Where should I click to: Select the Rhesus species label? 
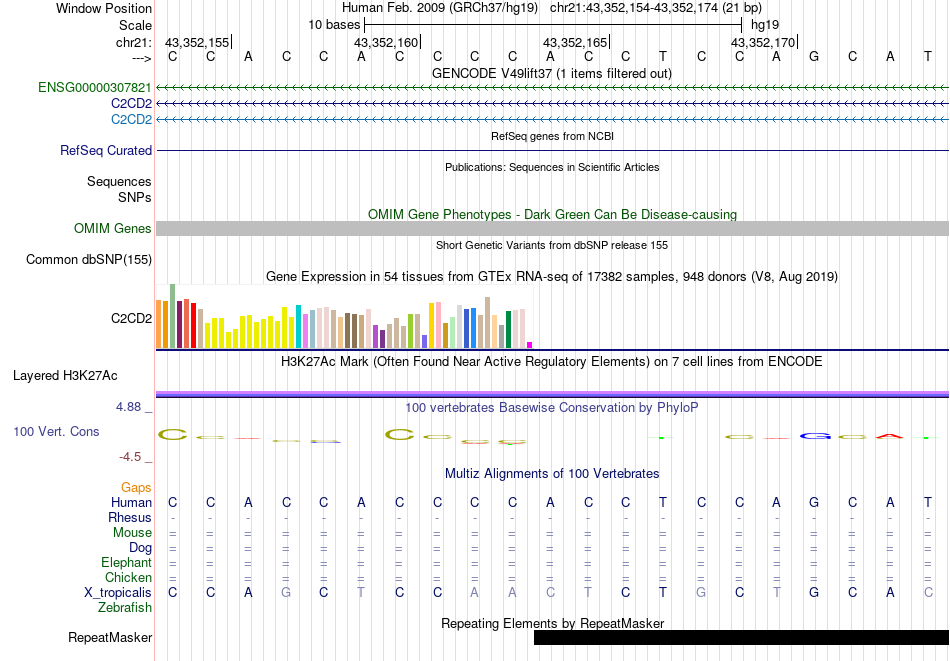tap(130, 517)
